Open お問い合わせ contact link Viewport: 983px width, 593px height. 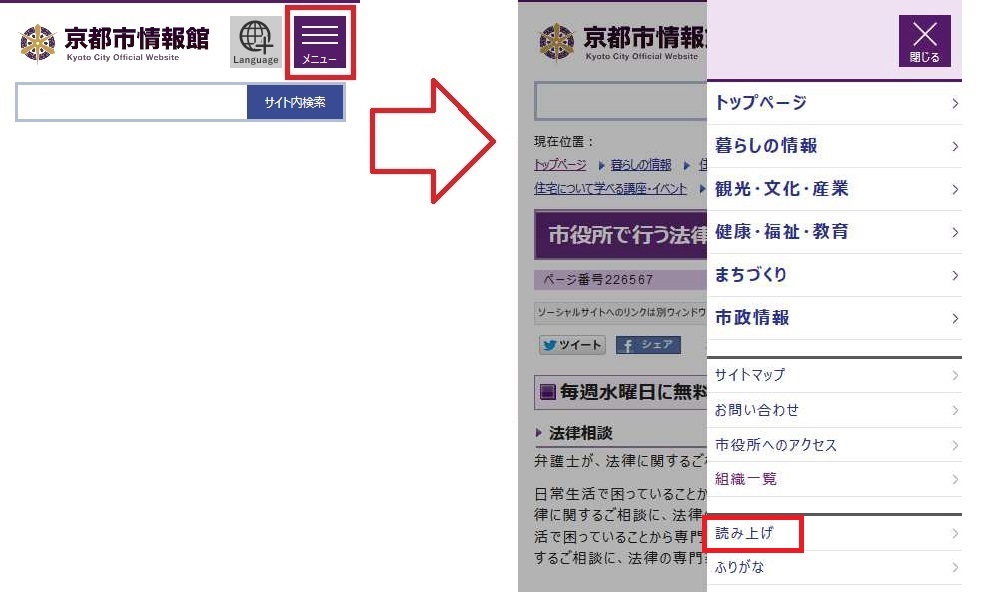point(834,410)
